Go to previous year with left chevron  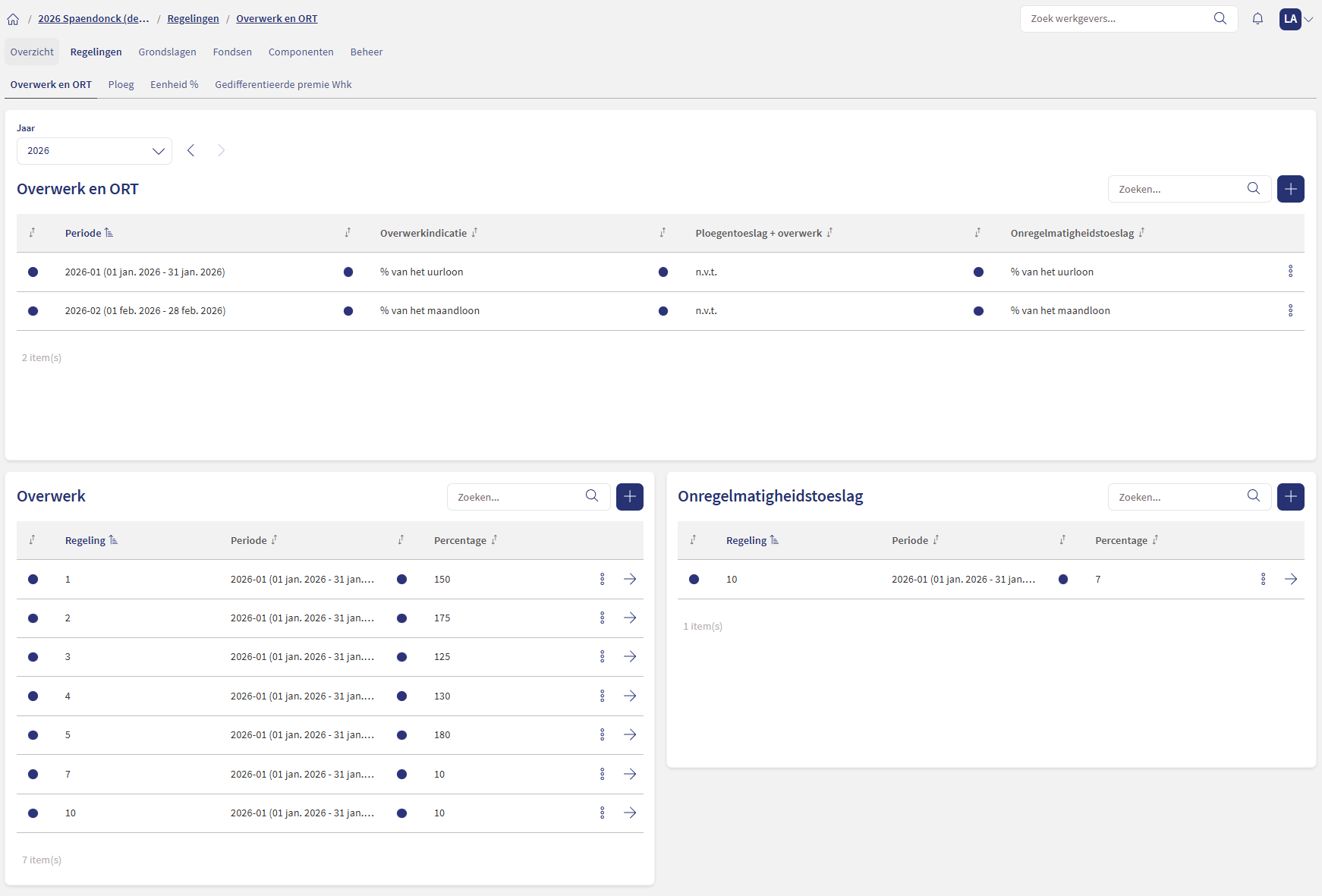(x=191, y=151)
